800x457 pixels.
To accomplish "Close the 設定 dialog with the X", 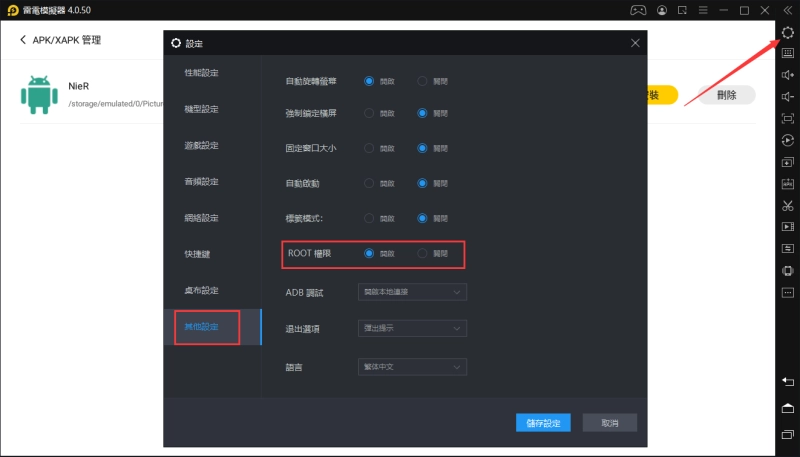I will pos(635,43).
